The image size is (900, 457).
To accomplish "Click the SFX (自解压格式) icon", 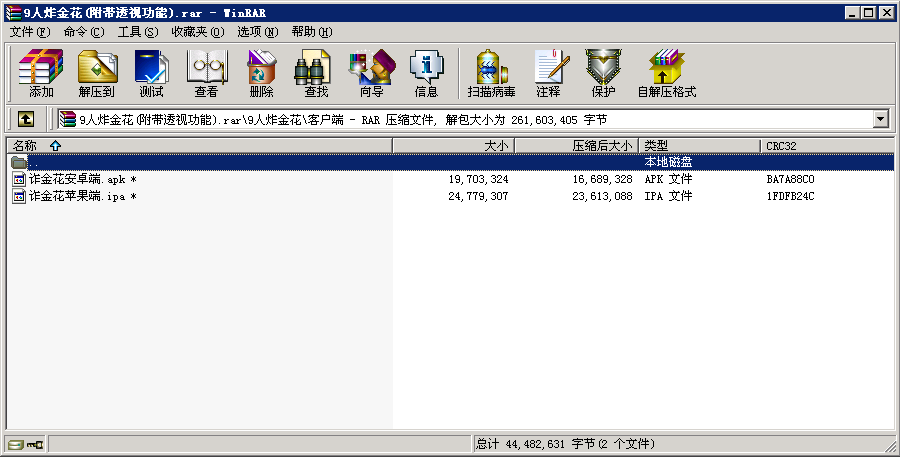I will (666, 73).
